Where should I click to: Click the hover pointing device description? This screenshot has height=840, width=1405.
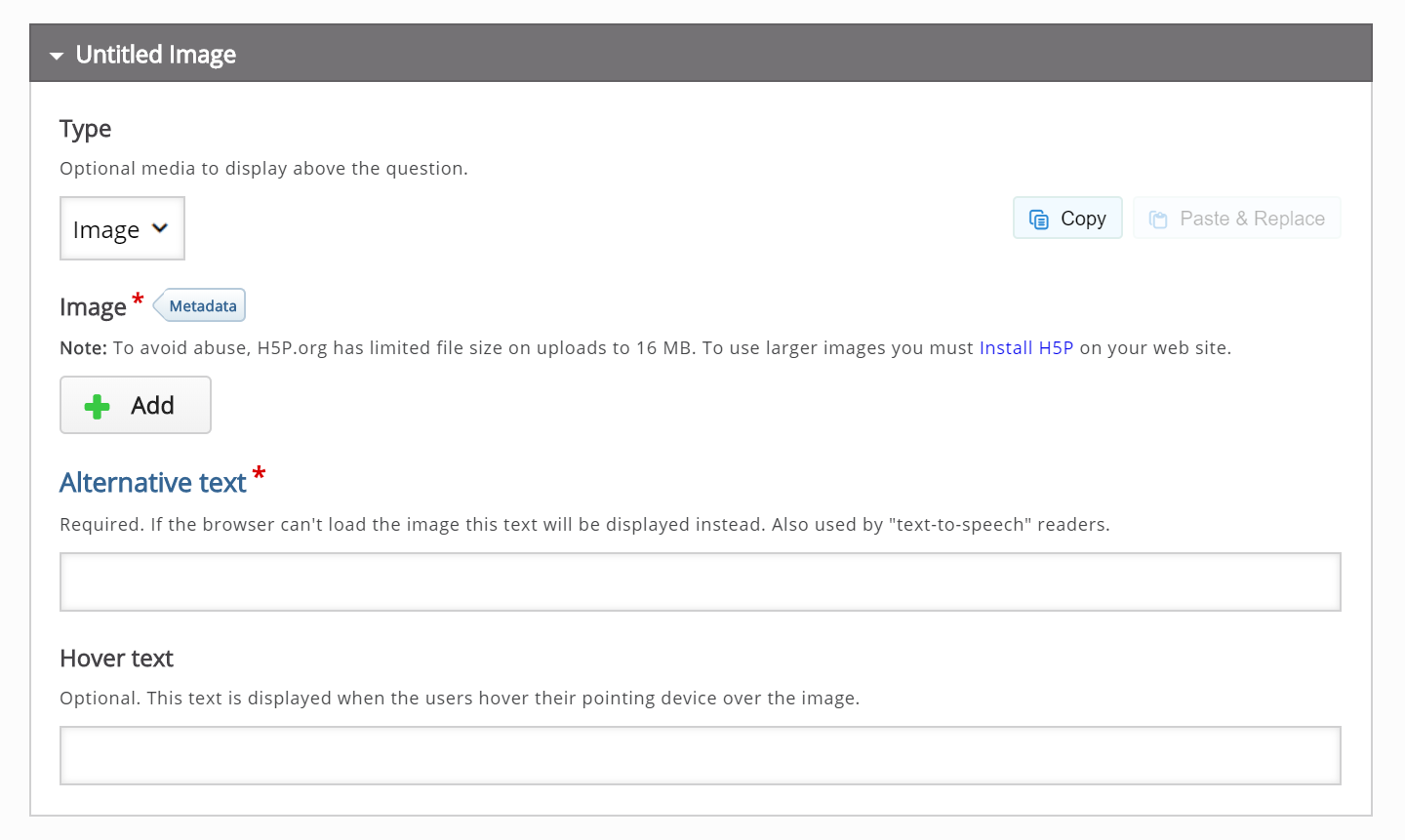(x=460, y=699)
